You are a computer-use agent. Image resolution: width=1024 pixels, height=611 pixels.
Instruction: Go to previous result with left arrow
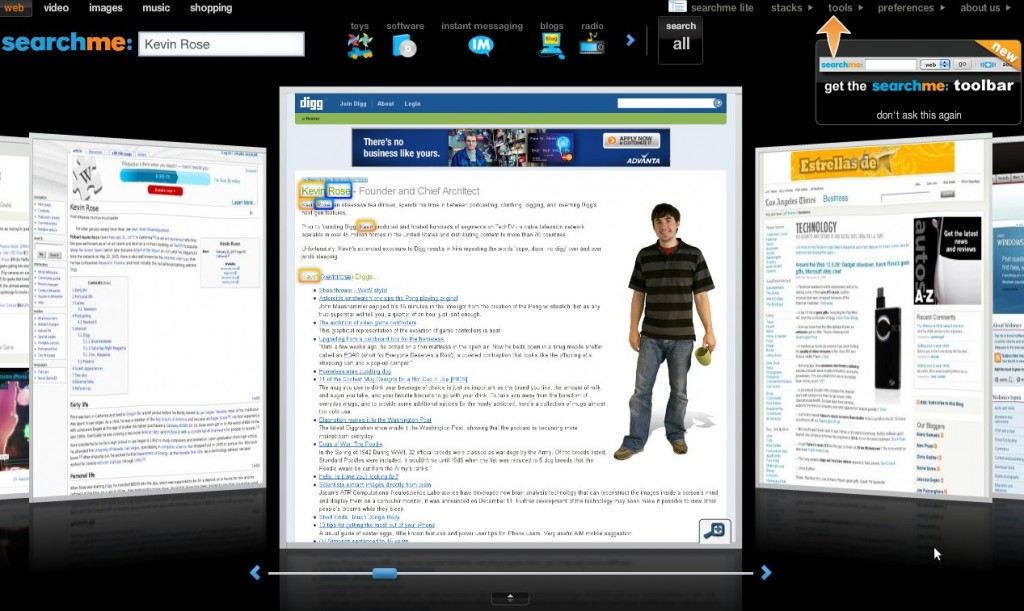coord(255,573)
